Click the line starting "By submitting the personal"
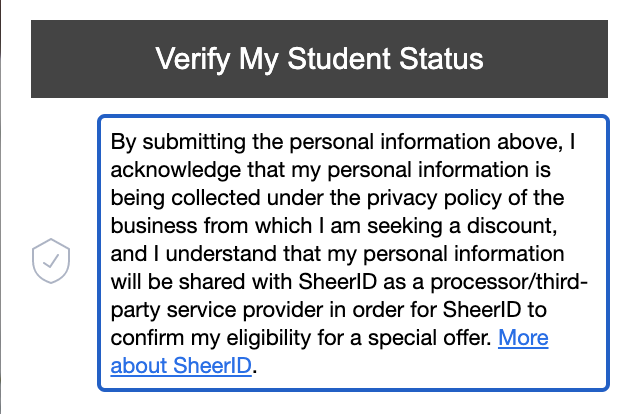This screenshot has height=414, width=638. (343, 142)
